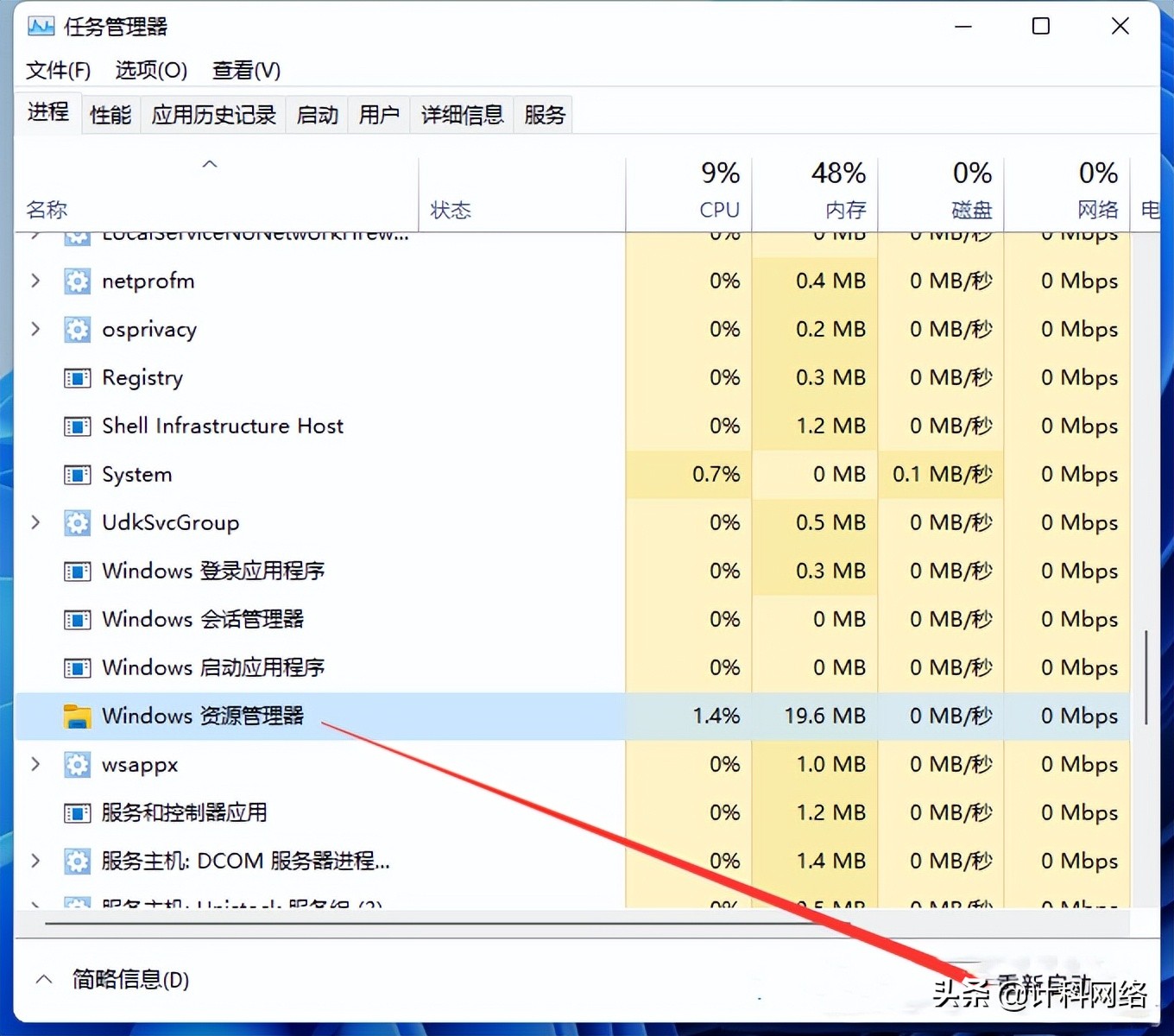Open the 启动 tab

(x=316, y=114)
